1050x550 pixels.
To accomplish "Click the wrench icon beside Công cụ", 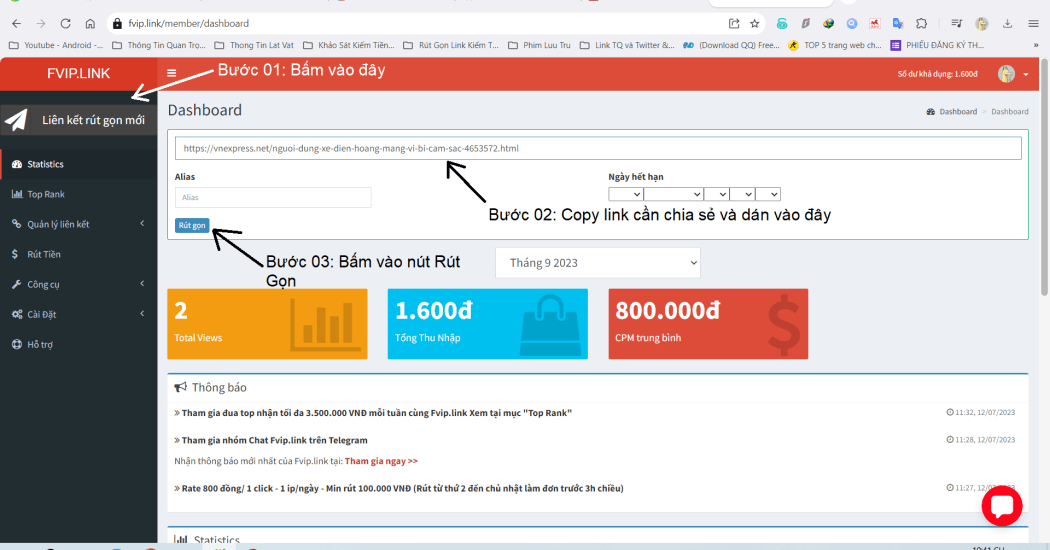I will coord(16,285).
